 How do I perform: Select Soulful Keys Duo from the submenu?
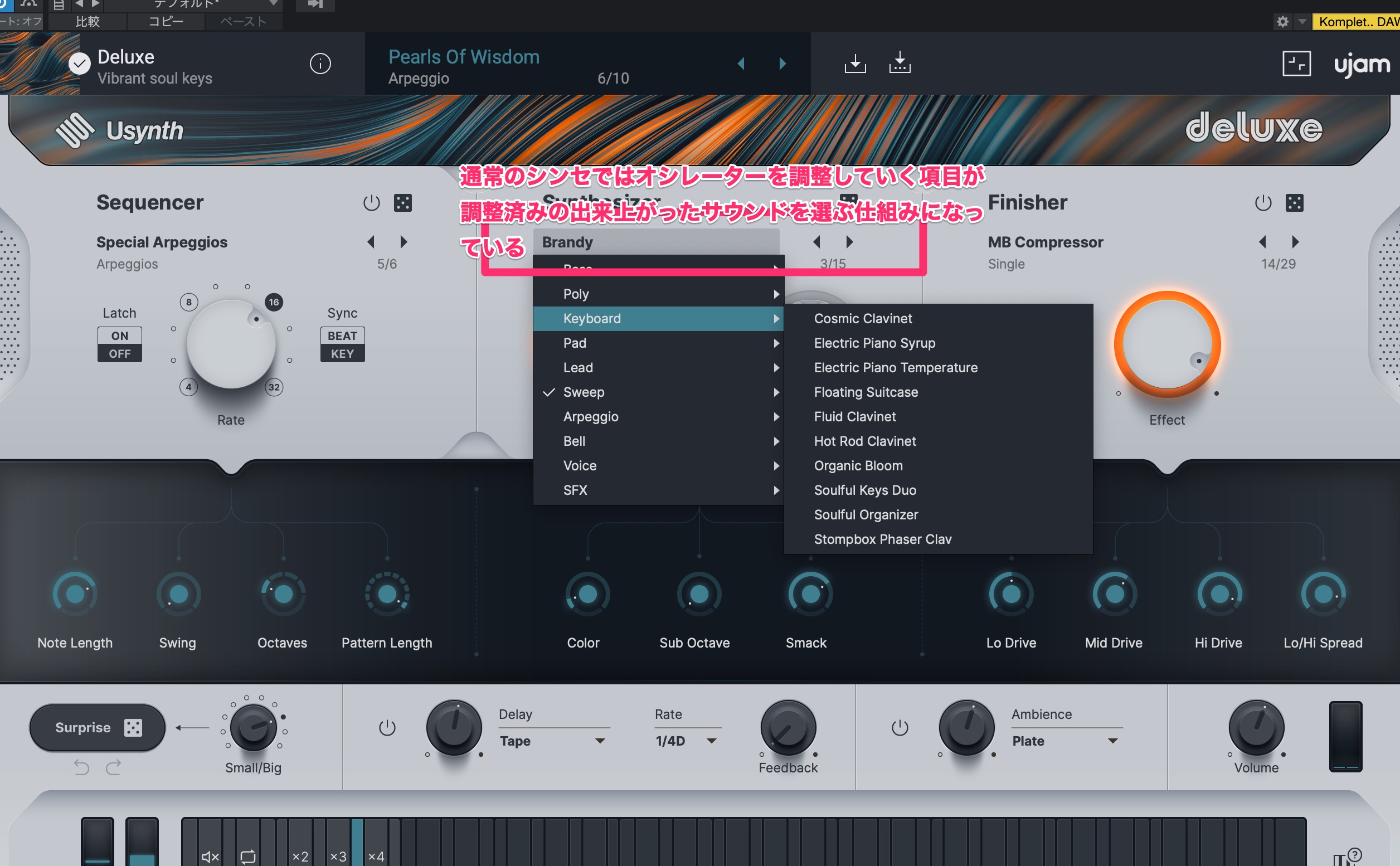click(865, 490)
